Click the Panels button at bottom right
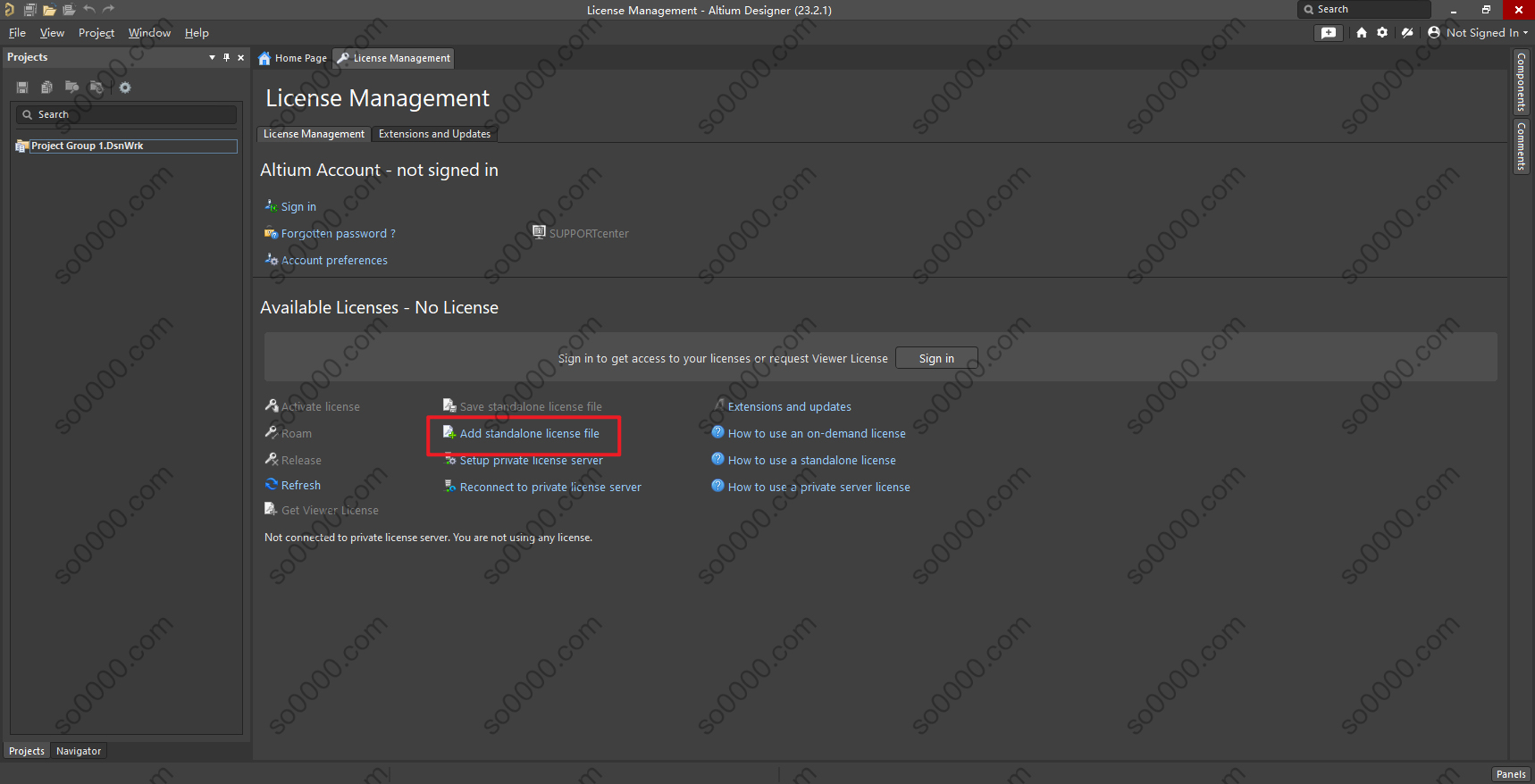This screenshot has width=1535, height=784. tap(1511, 774)
